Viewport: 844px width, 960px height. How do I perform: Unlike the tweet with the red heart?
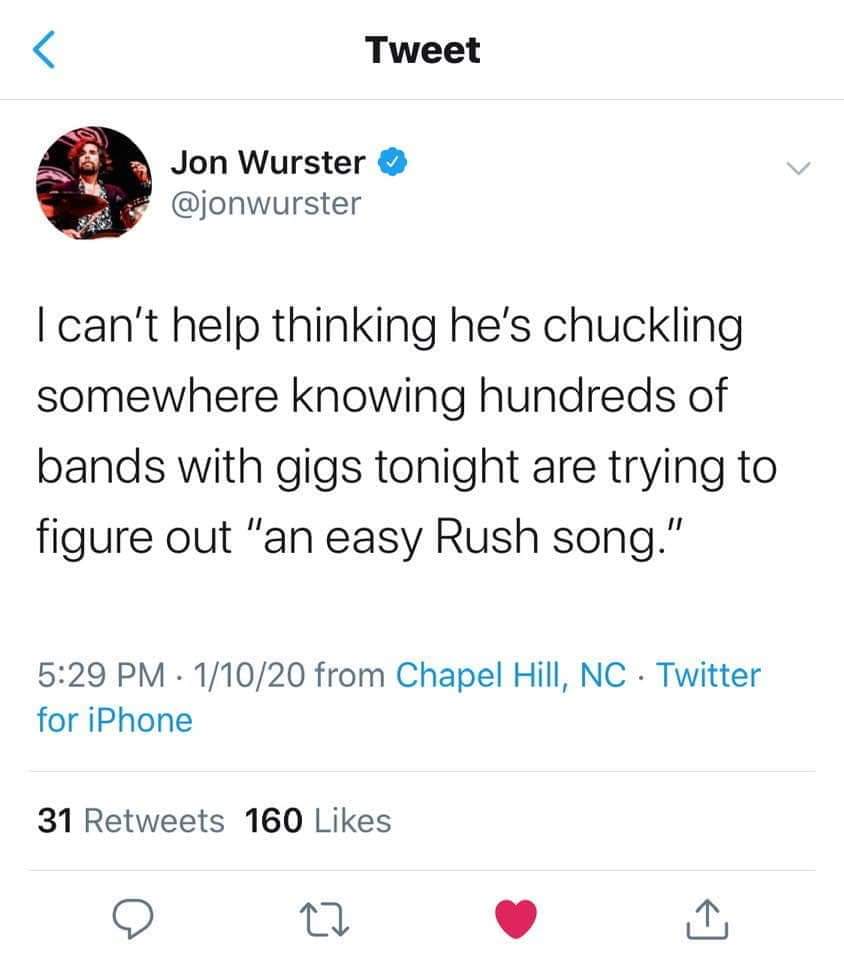[516, 918]
